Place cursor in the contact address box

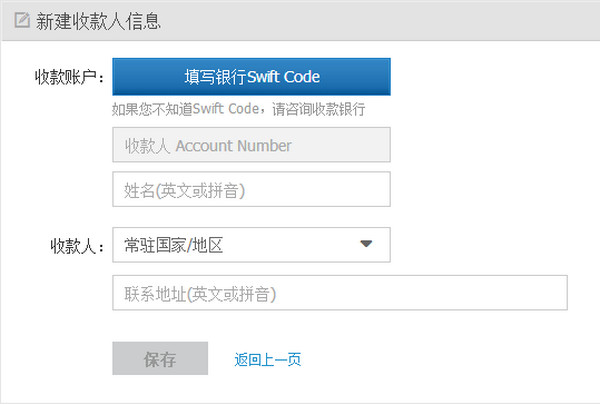[x=340, y=294]
